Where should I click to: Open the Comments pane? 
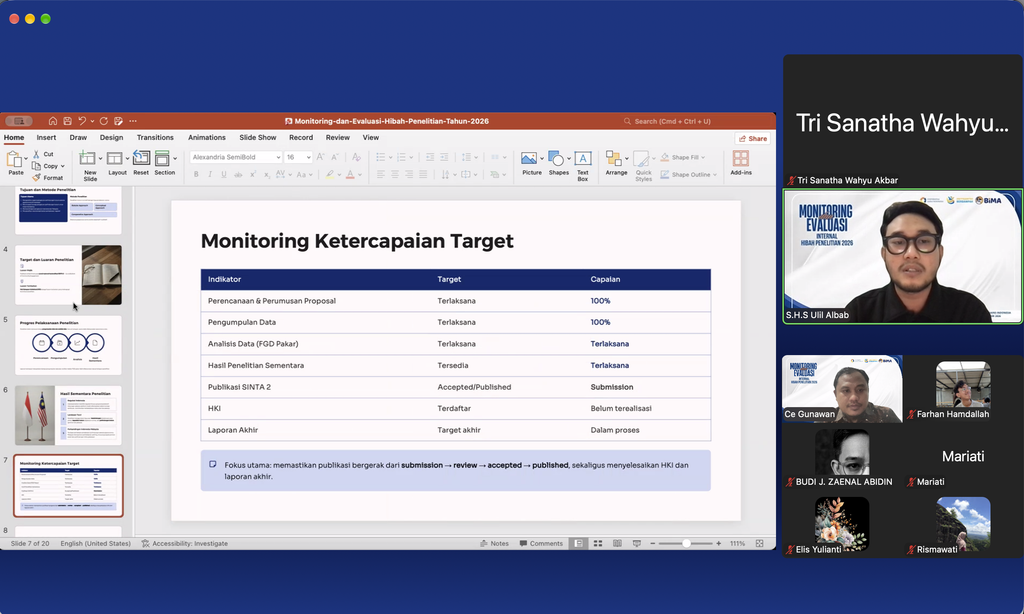[x=541, y=543]
